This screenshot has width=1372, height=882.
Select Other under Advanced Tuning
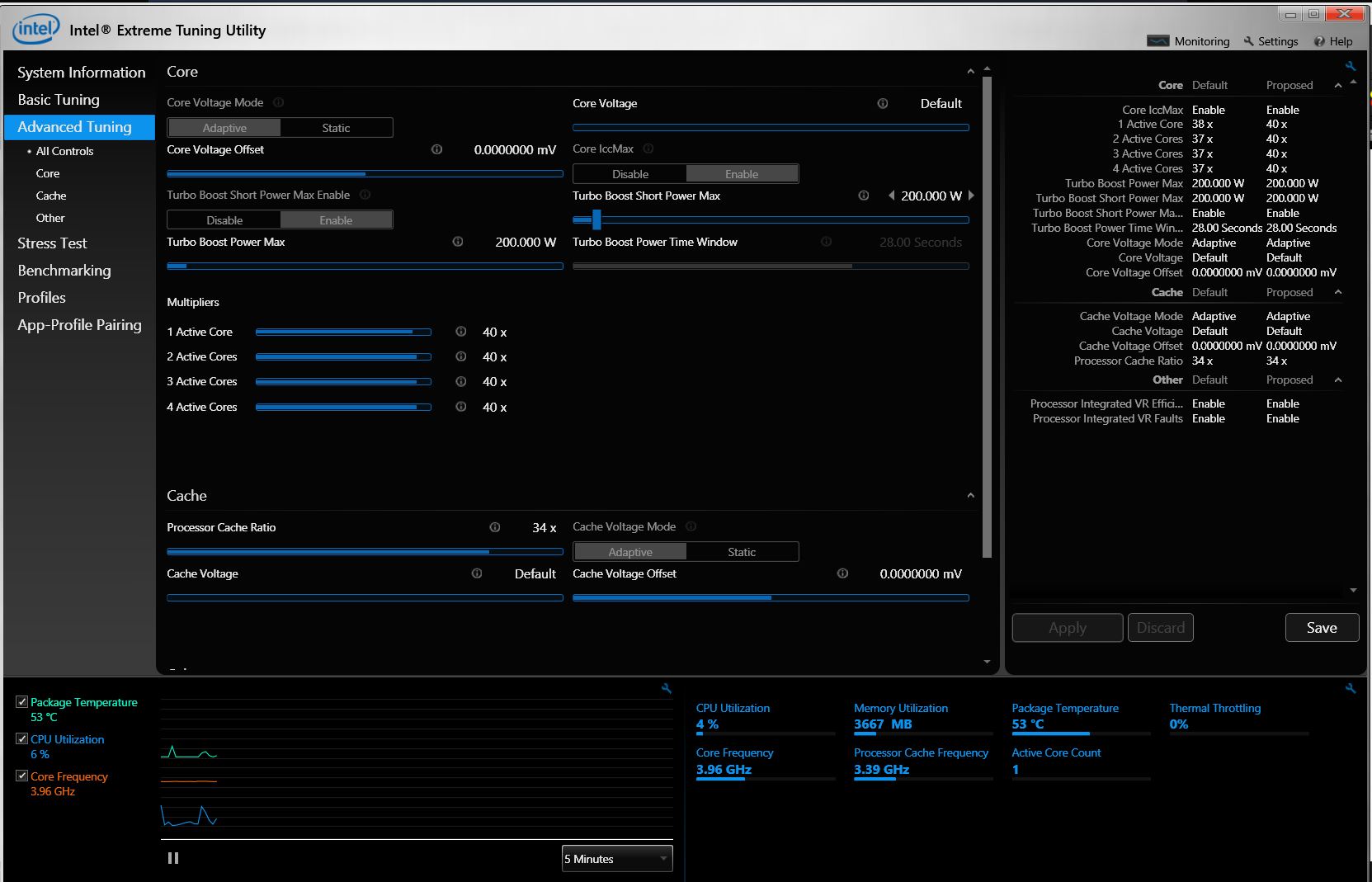click(50, 218)
